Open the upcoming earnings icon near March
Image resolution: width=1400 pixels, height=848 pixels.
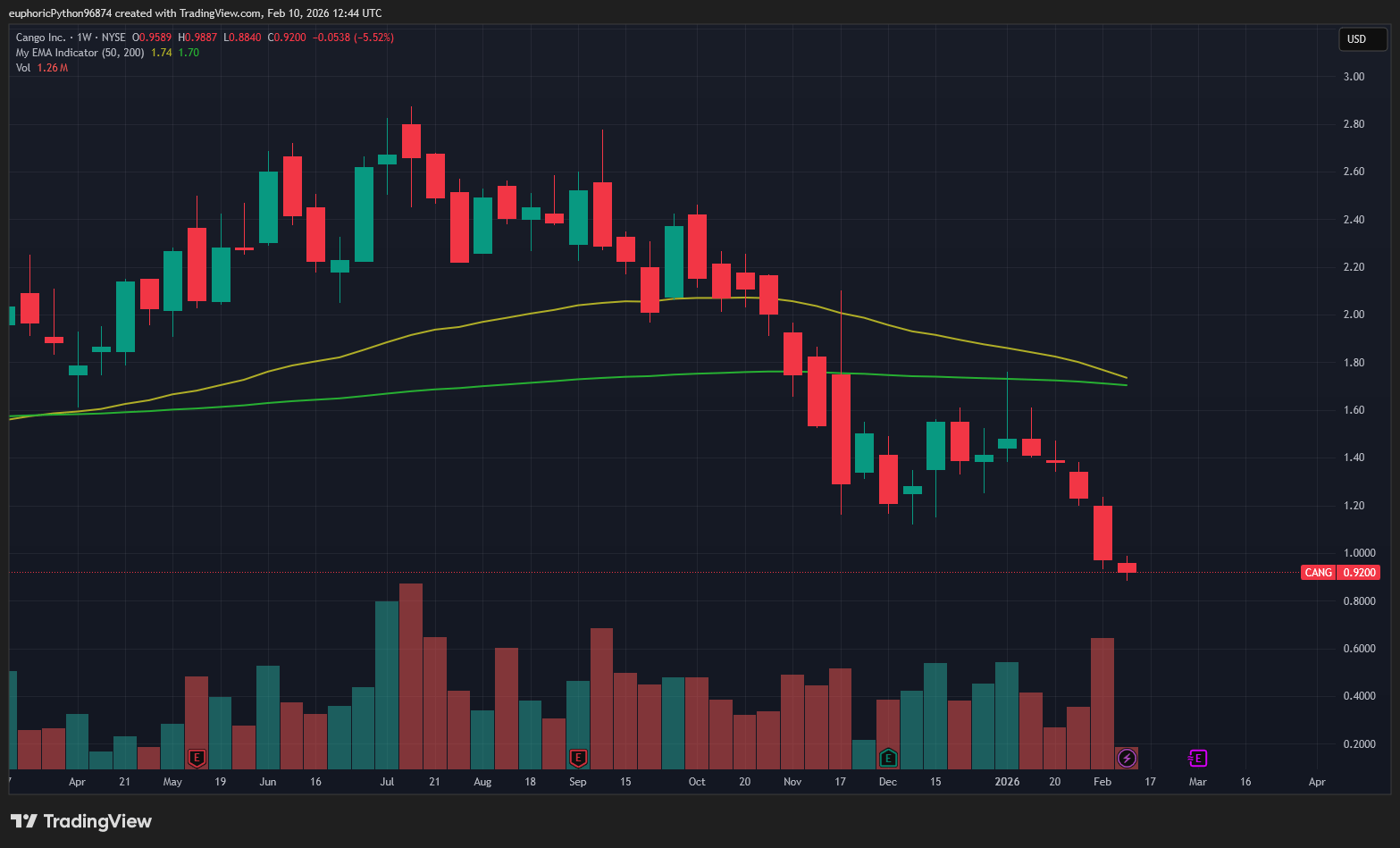click(x=1197, y=757)
